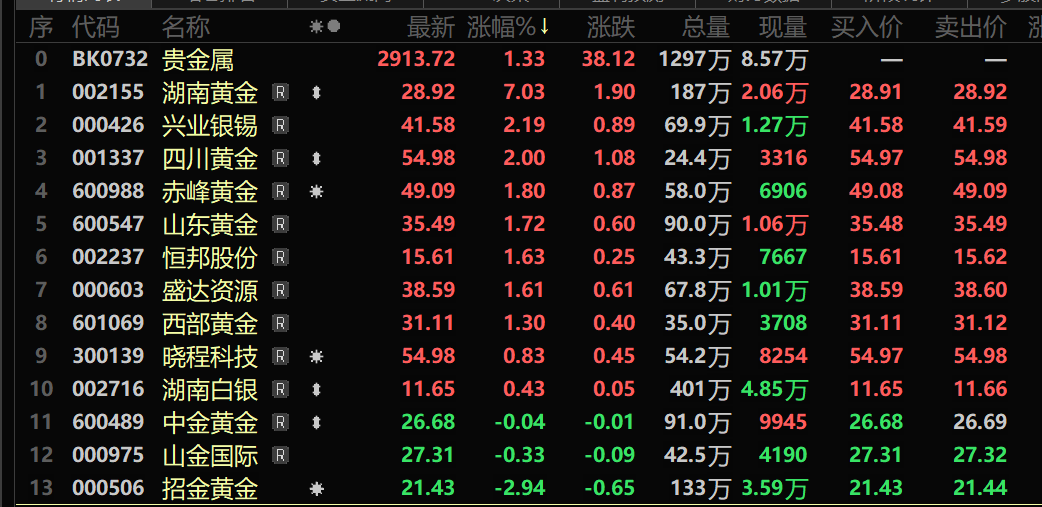This screenshot has height=507, width=1042.
Task: Click the R badge beside 山东黄金
Action: (x=280, y=225)
